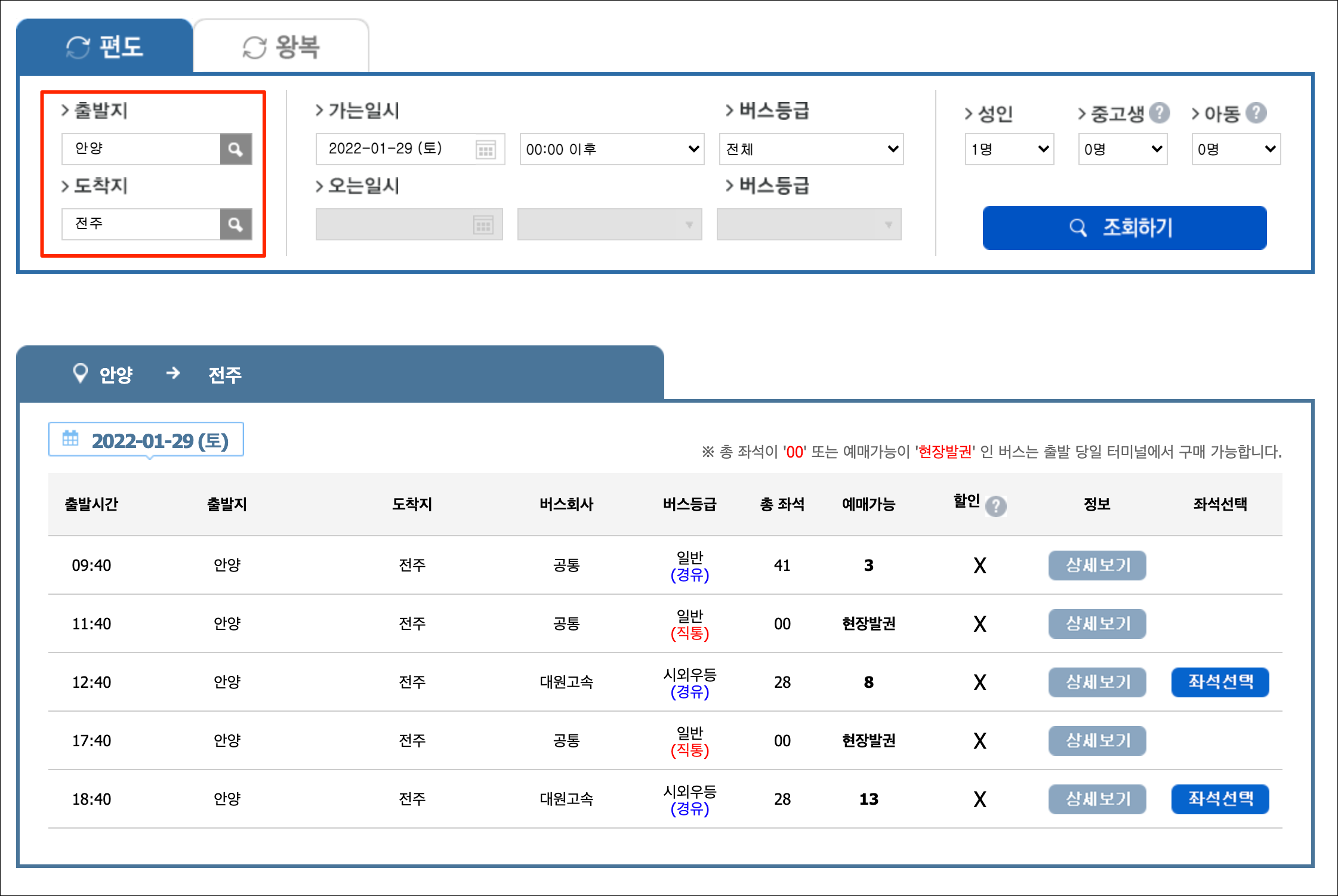Open the 중고생 0명 dropdown
1338x896 pixels.
1123,149
